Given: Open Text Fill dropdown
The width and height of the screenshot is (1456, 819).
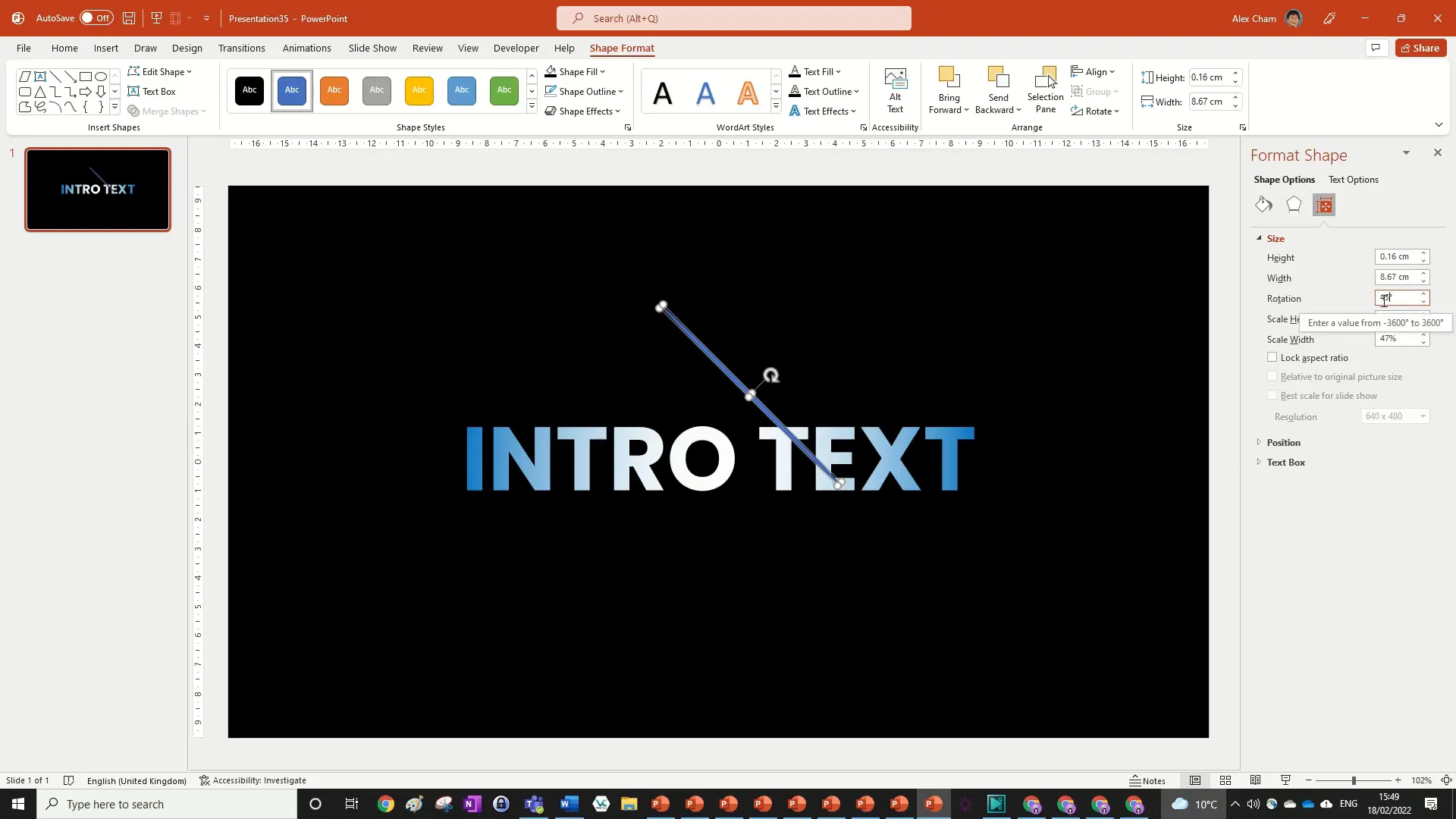Looking at the screenshot, I should [815, 71].
